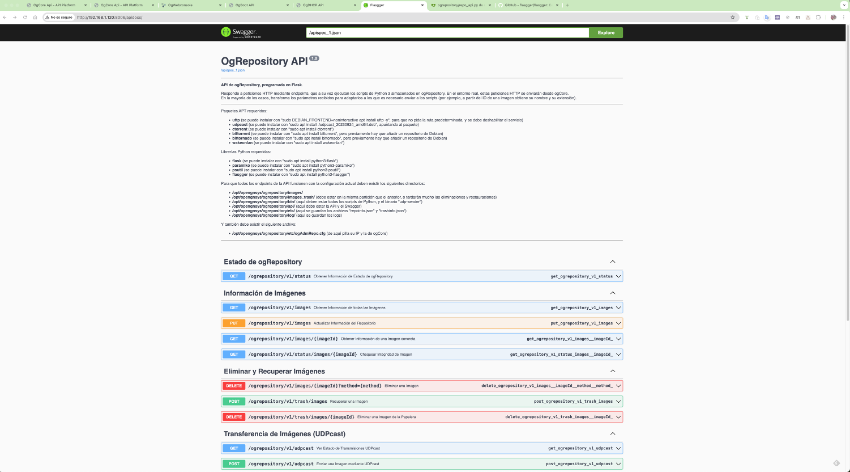
Task: Click DELETE badge for /ogrepository/v1/trash/images/{imageId}
Action: [x=233, y=416]
